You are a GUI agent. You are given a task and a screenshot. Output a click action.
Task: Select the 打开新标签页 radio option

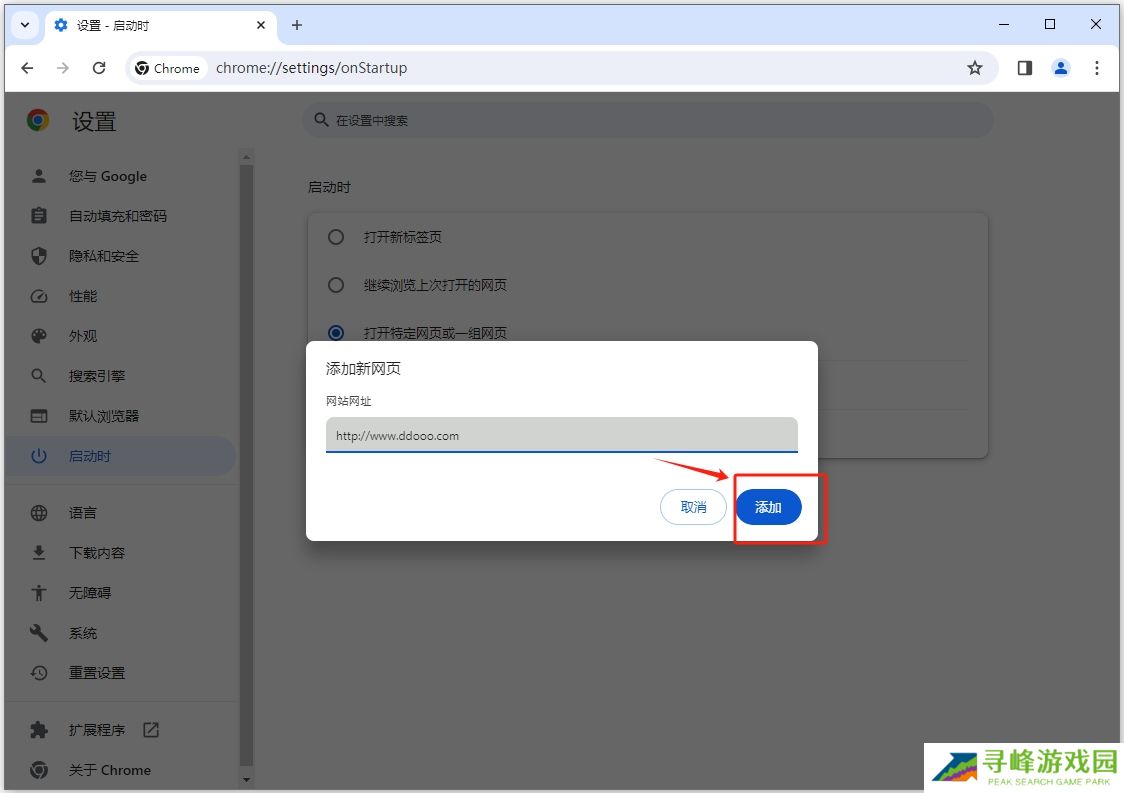(336, 237)
